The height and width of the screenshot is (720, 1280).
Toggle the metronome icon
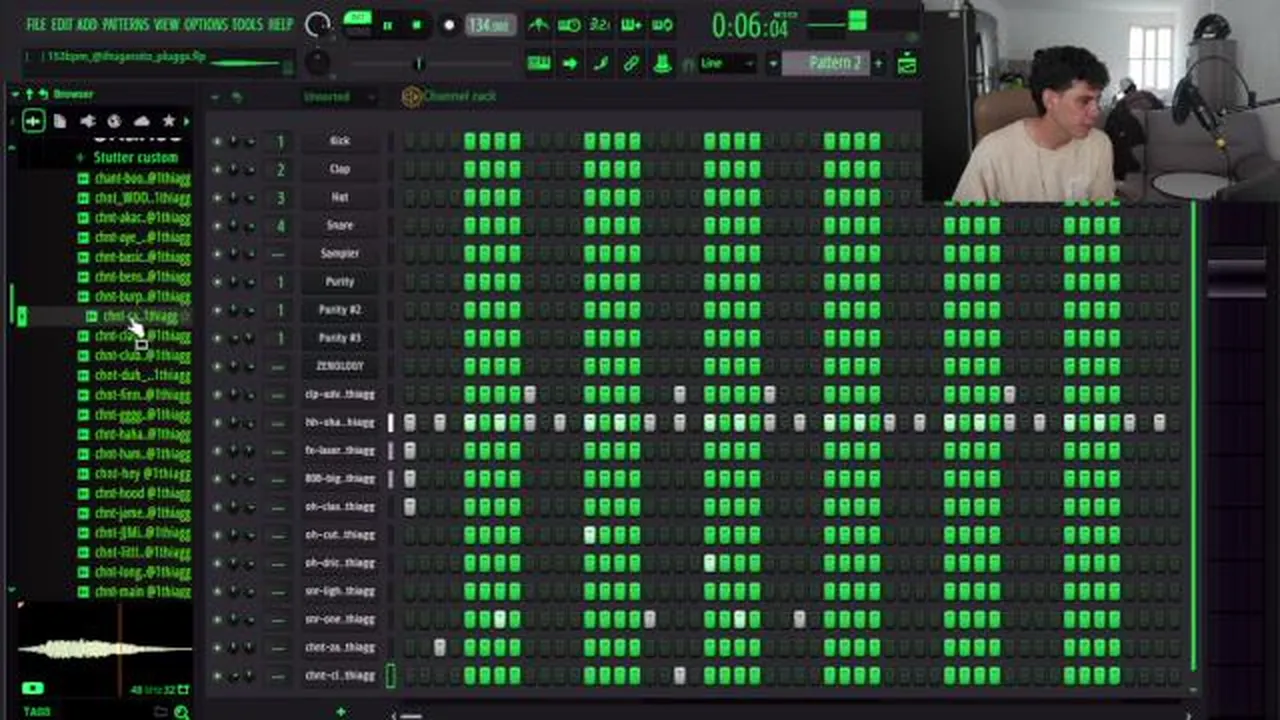pos(538,25)
